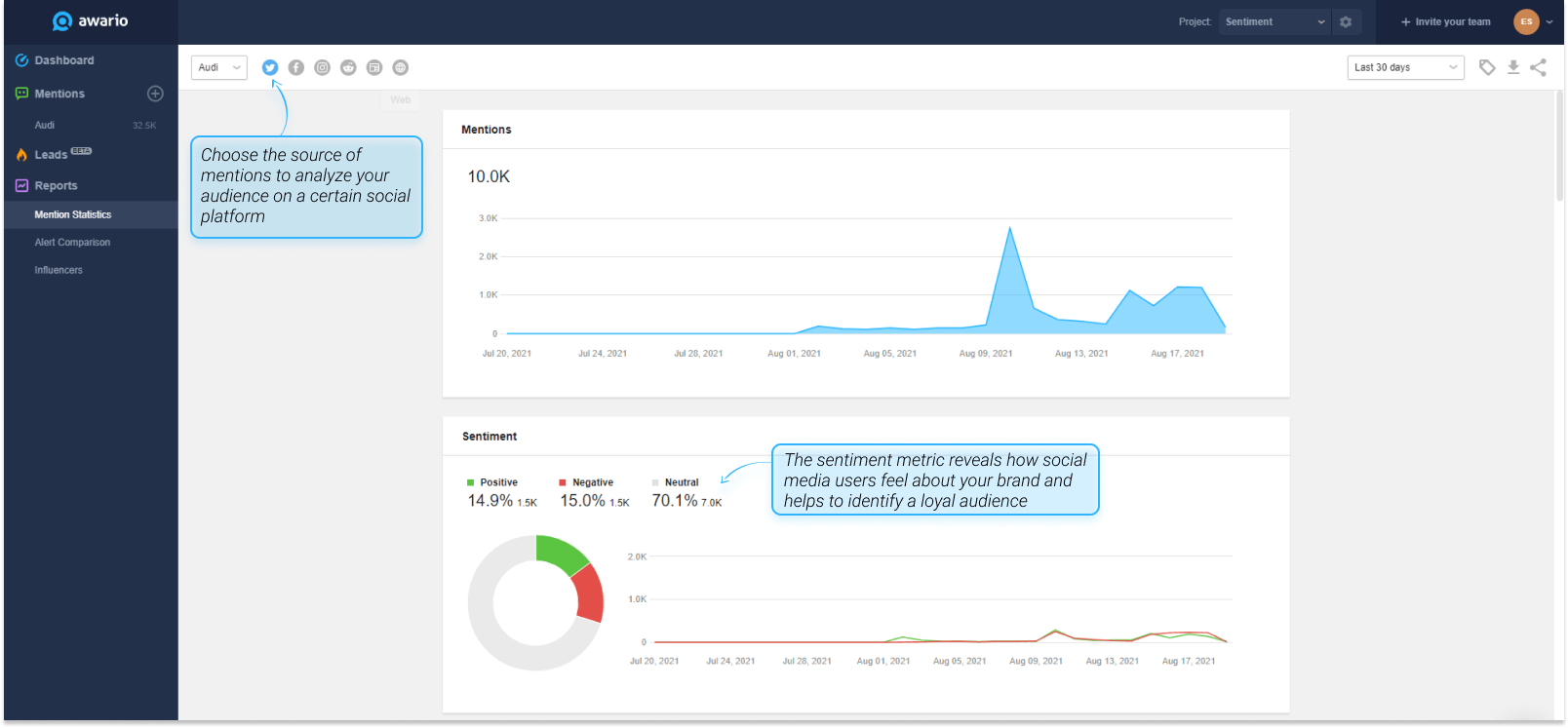
Task: Open the ES user avatar
Action: pos(1526,21)
